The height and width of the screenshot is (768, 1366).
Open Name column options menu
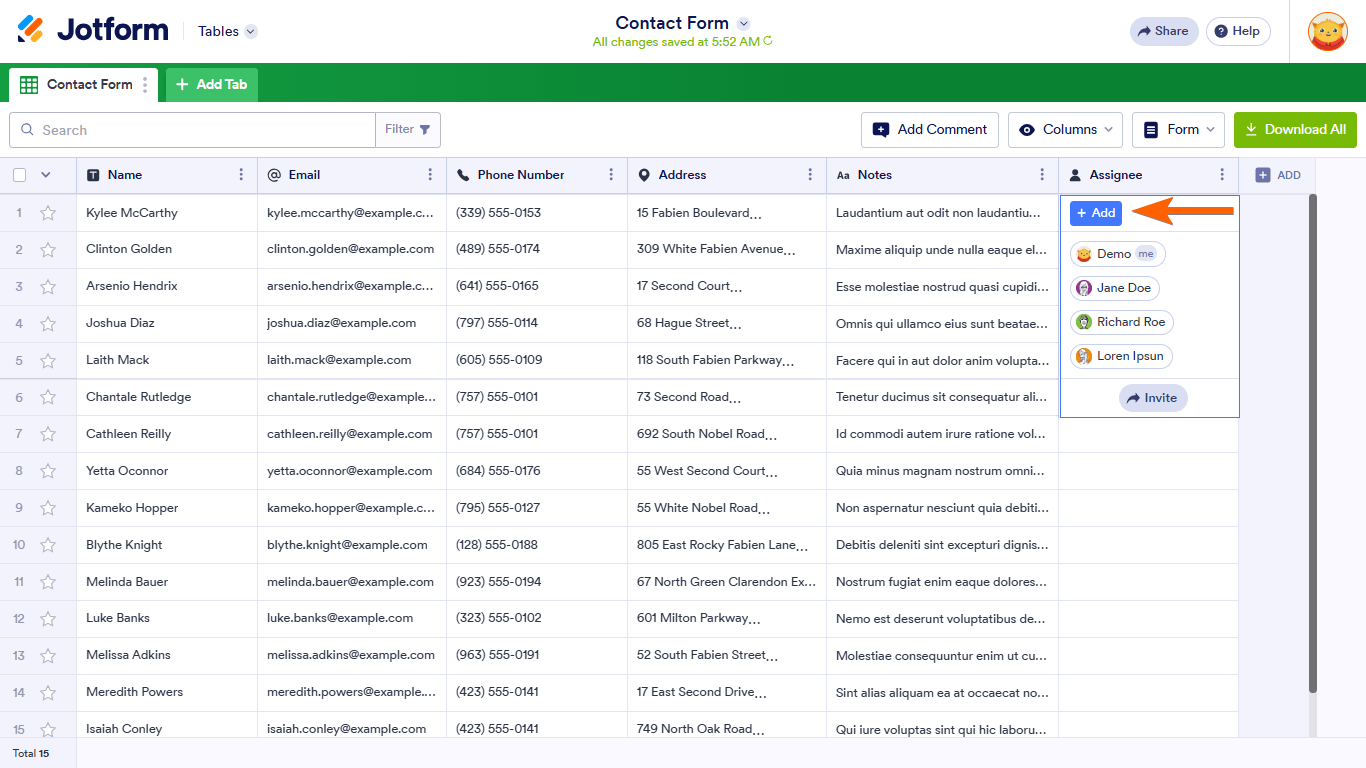[241, 175]
